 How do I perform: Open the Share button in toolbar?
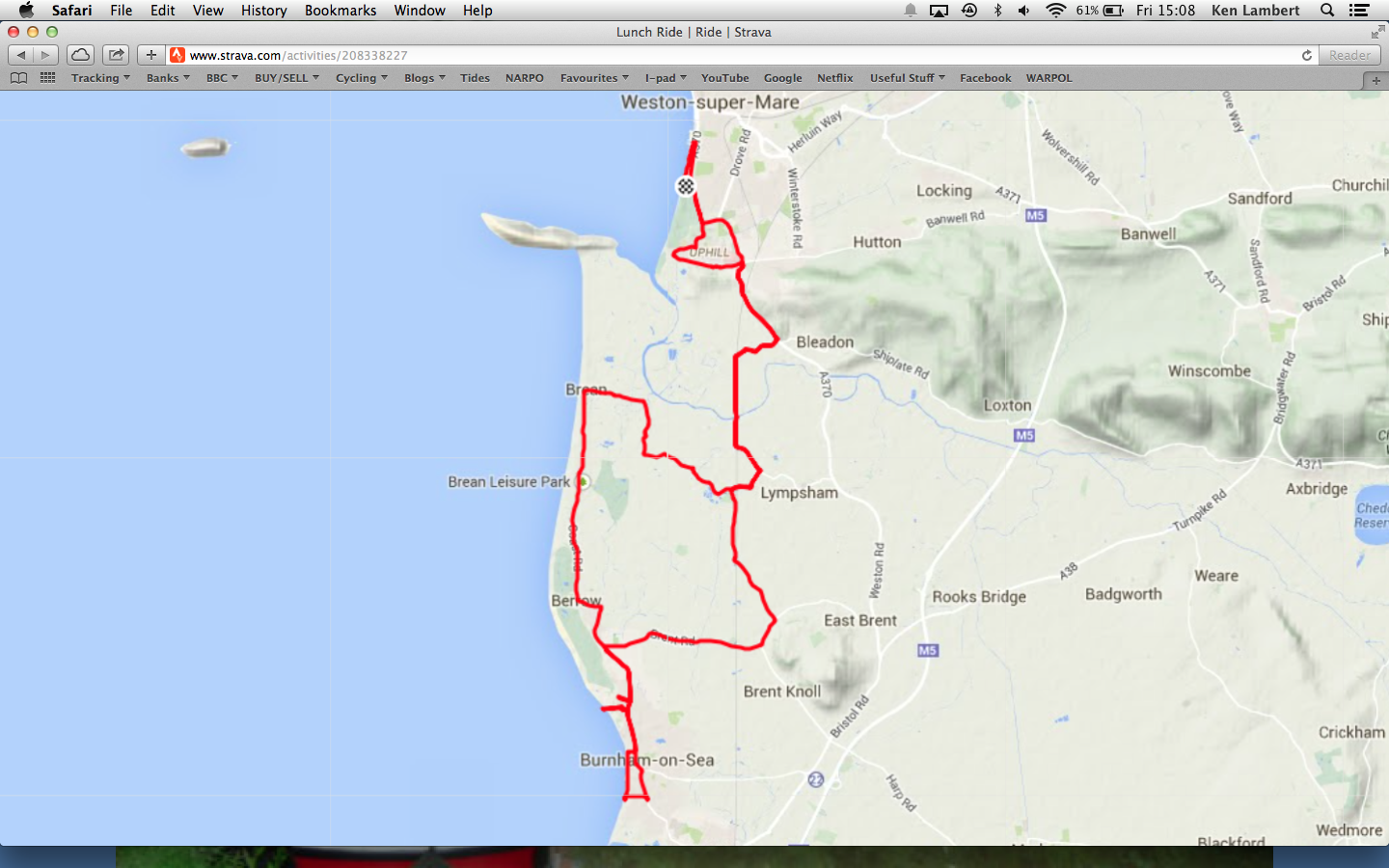tap(116, 55)
